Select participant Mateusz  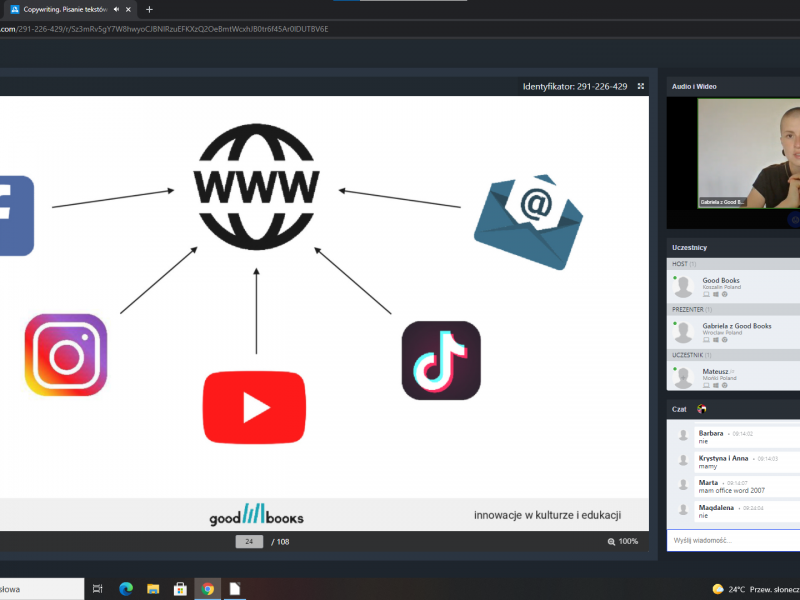(x=733, y=376)
